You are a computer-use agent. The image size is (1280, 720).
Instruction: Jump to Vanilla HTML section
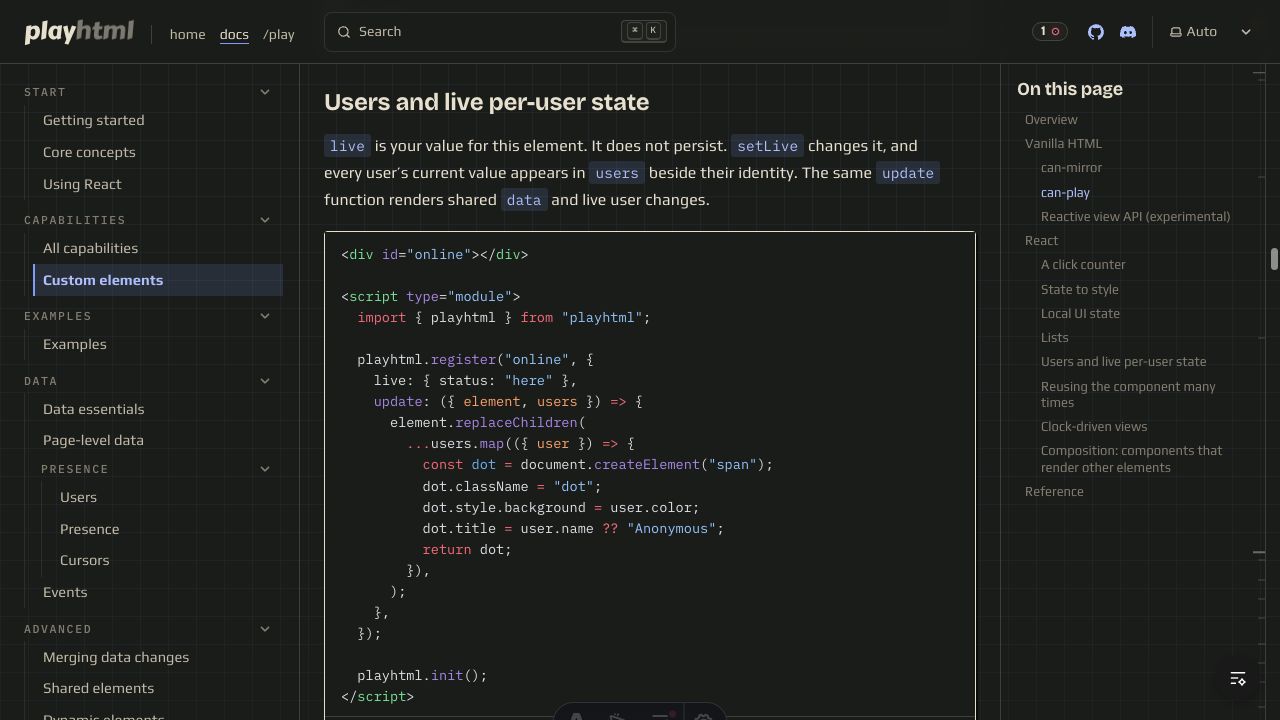[1063, 143]
